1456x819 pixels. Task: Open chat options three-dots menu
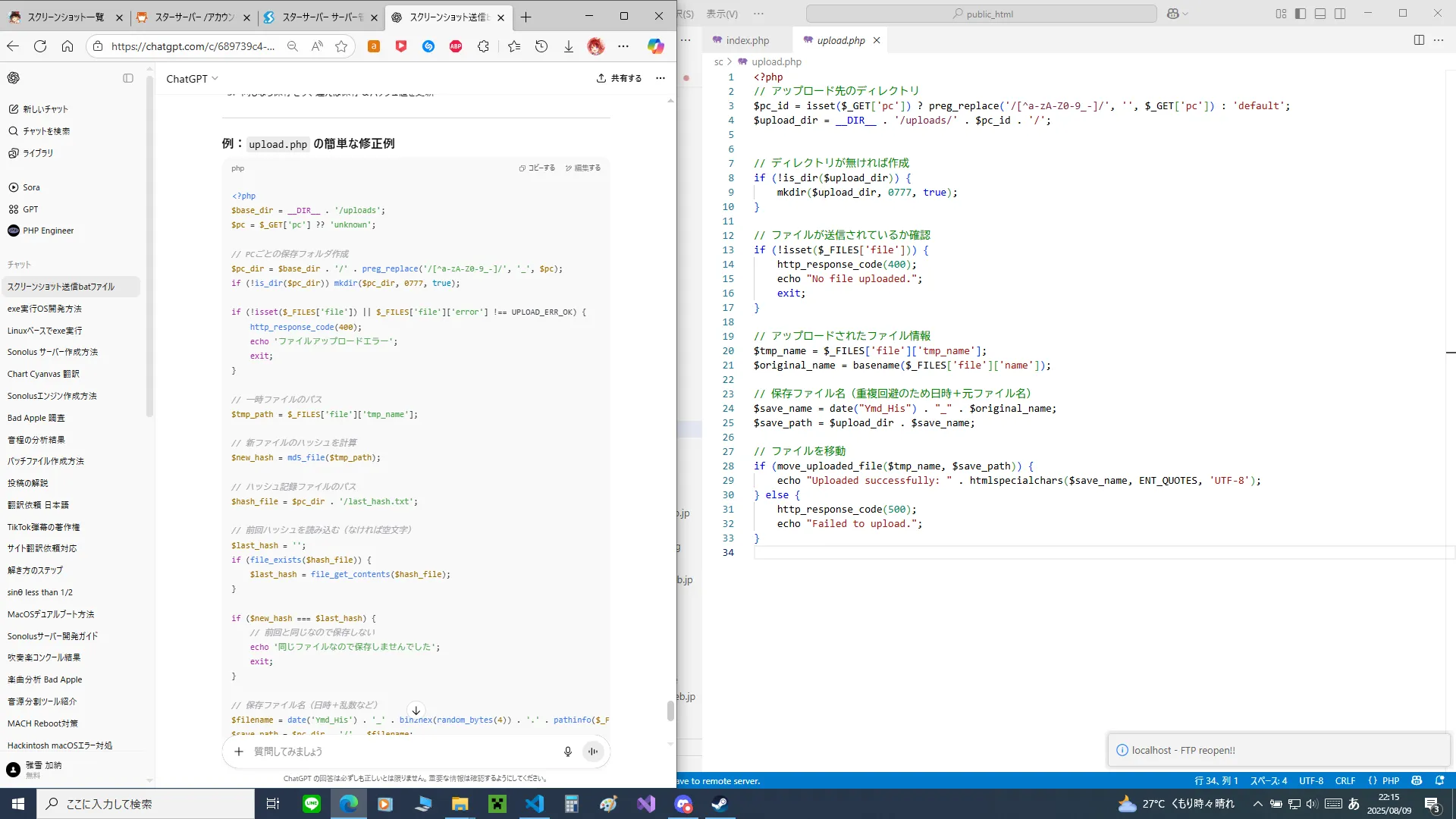[x=661, y=78]
